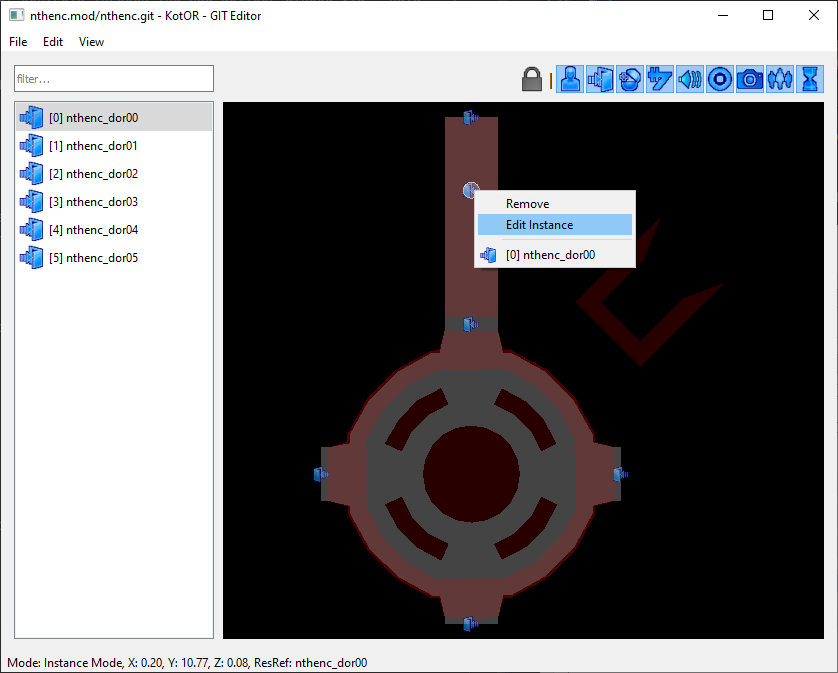Image resolution: width=838 pixels, height=673 pixels.
Task: Click the door icon on the room's left exit
Action: (321, 474)
